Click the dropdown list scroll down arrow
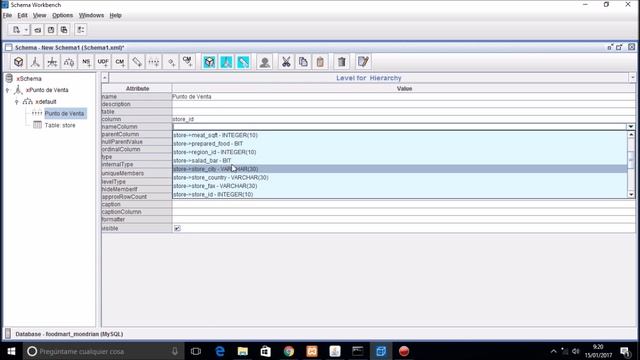The width and height of the screenshot is (640, 360). coord(631,194)
